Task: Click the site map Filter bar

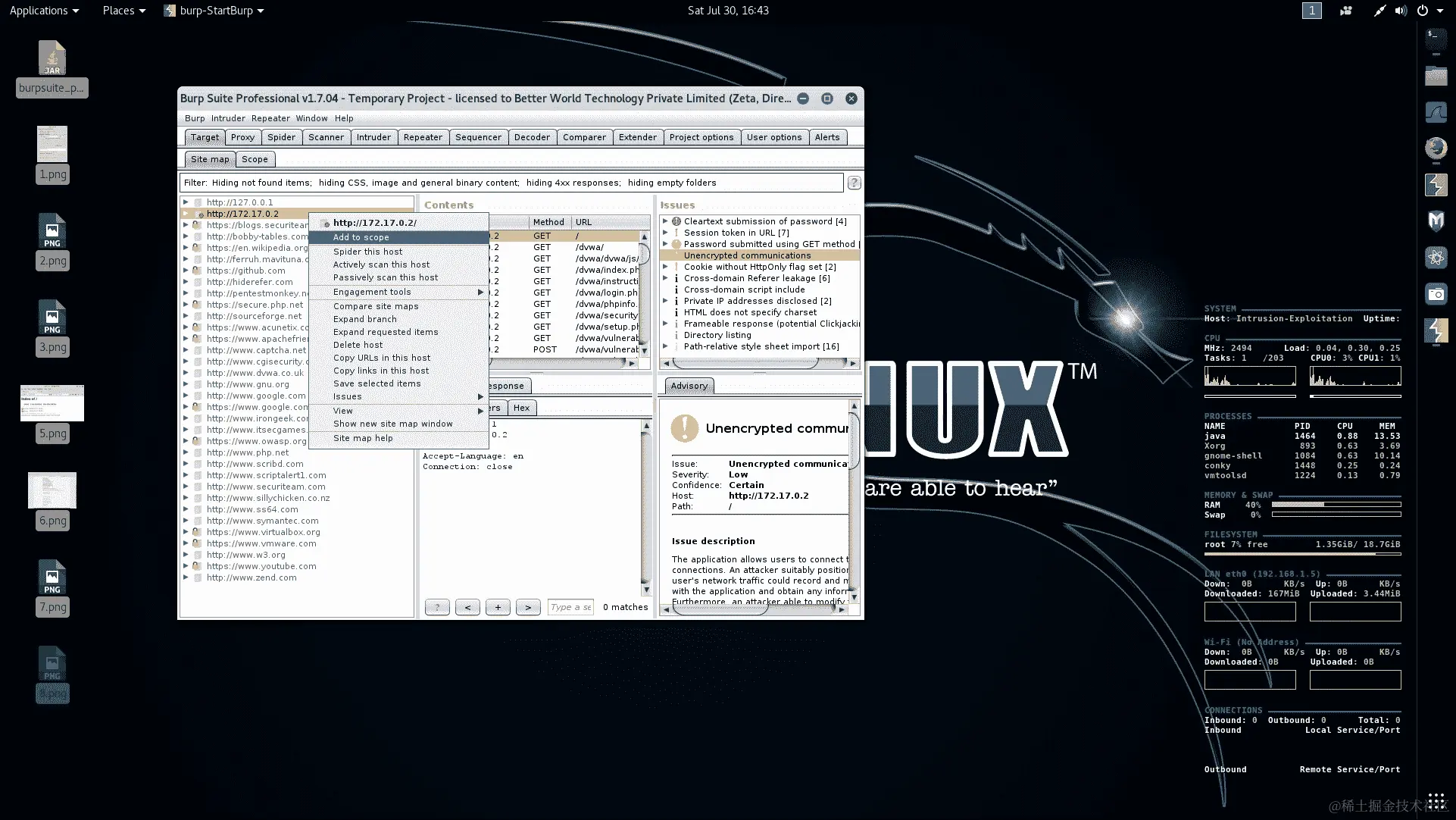Action: pyautogui.click(x=511, y=183)
